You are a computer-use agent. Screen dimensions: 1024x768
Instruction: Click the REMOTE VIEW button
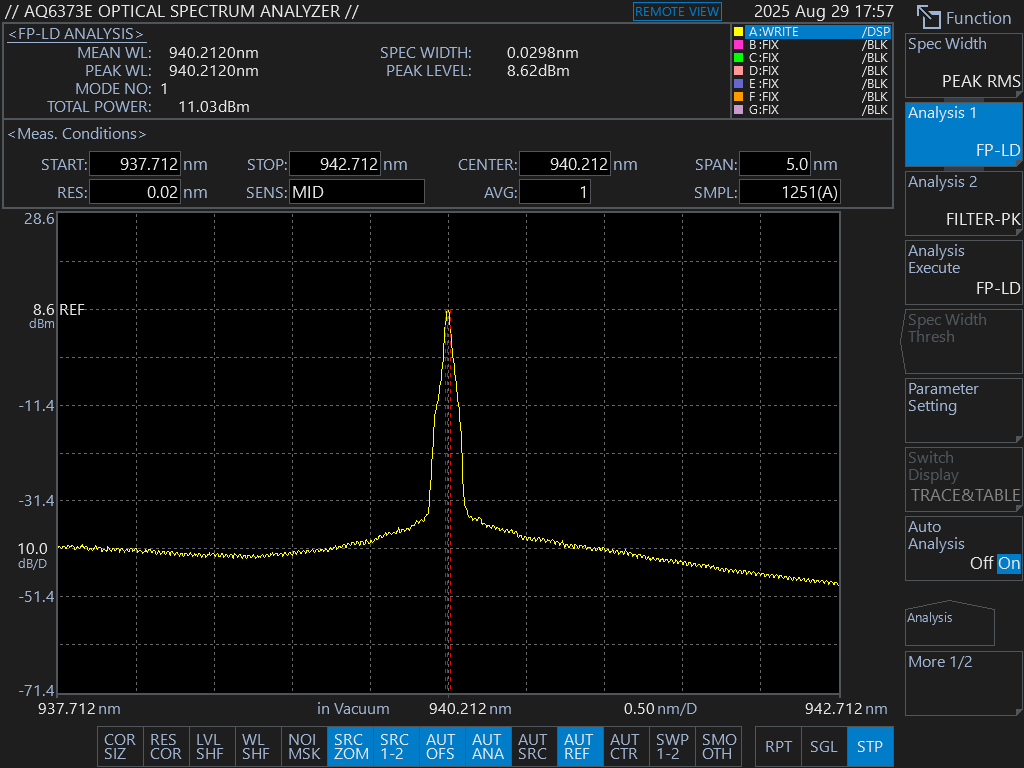[677, 12]
